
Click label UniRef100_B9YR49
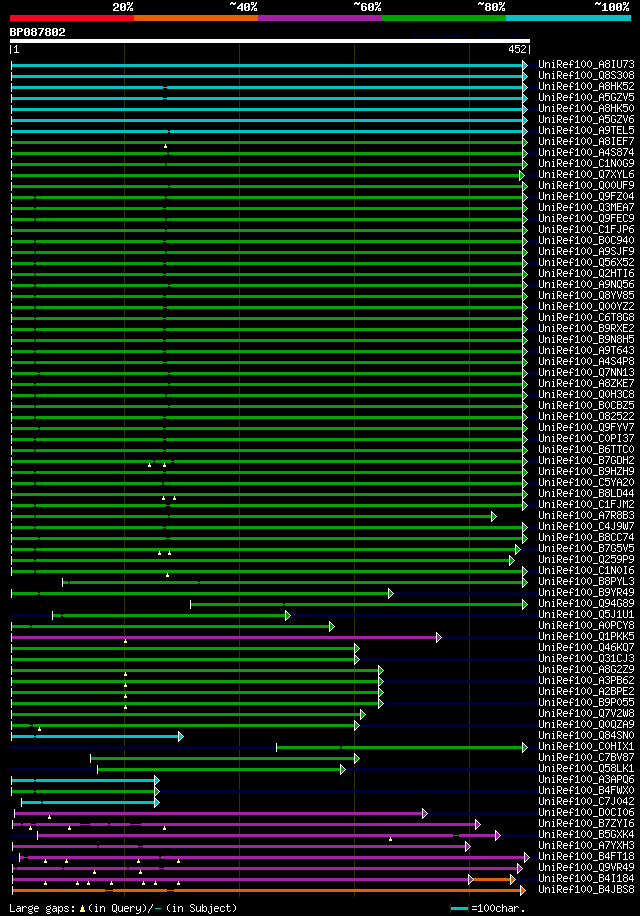click(586, 593)
